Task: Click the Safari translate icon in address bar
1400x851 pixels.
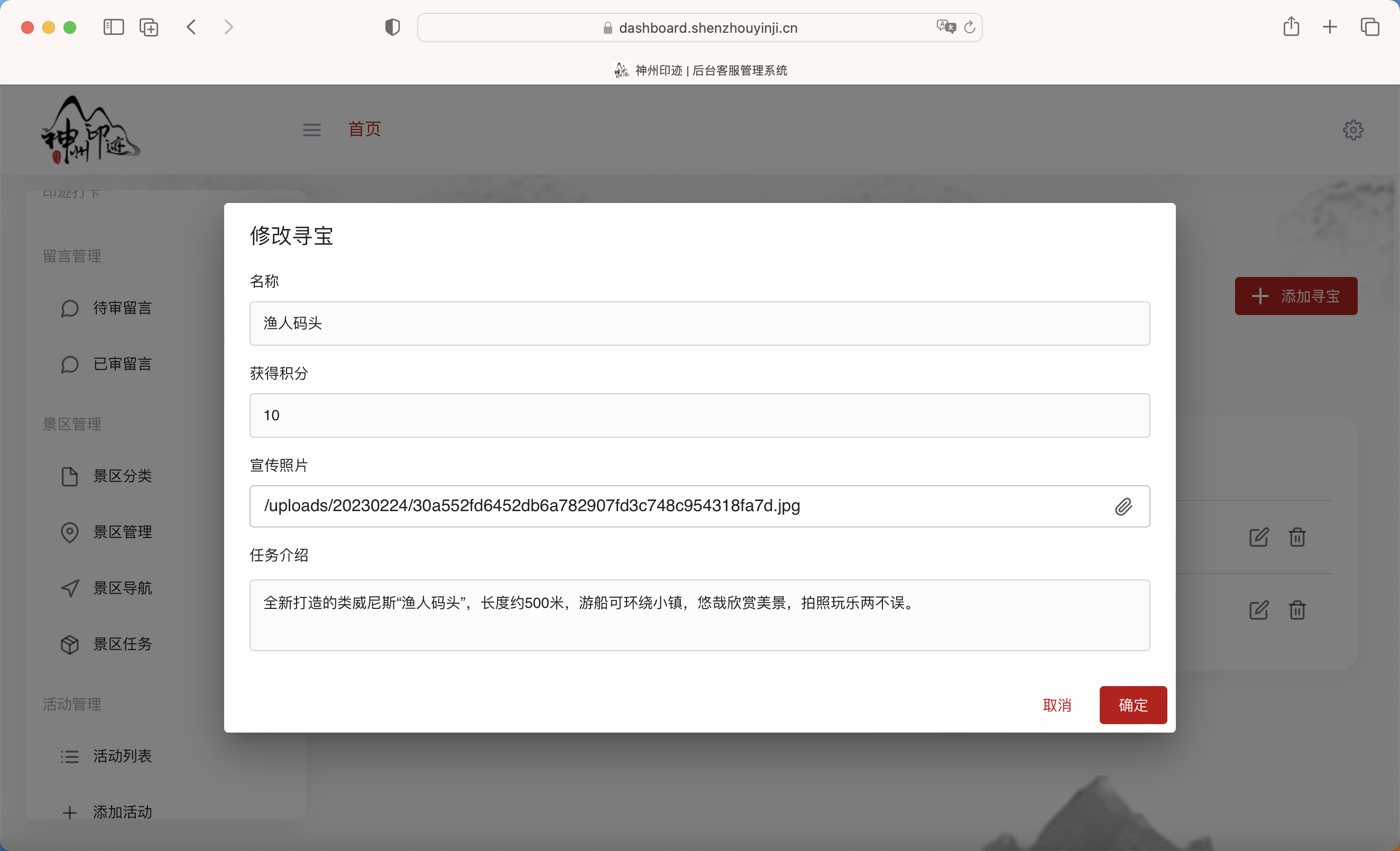Action: point(945,27)
